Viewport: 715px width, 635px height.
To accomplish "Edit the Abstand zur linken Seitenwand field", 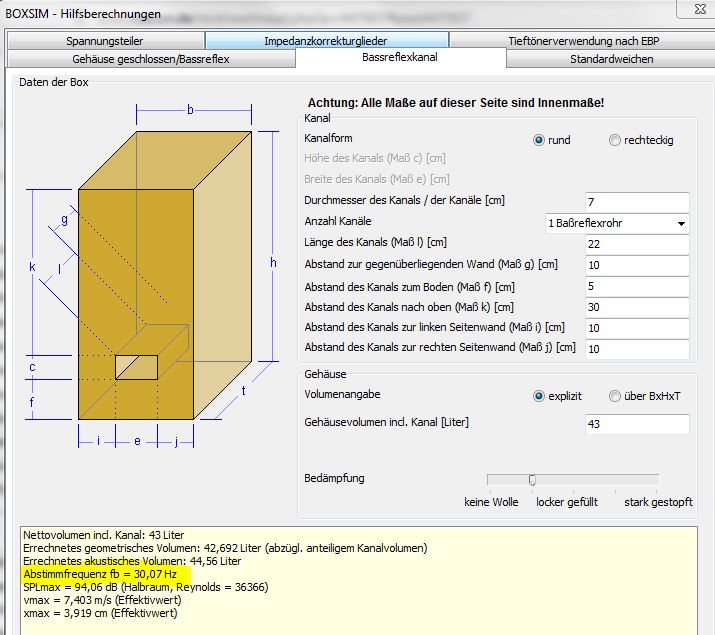I will tap(636, 328).
